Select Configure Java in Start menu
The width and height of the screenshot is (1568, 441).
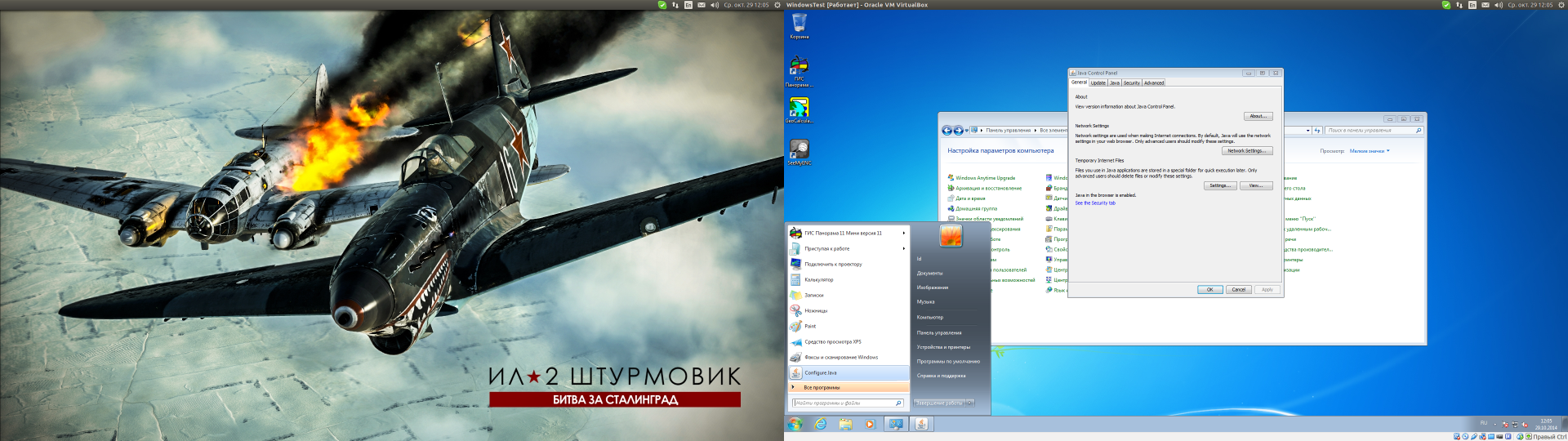[849, 372]
